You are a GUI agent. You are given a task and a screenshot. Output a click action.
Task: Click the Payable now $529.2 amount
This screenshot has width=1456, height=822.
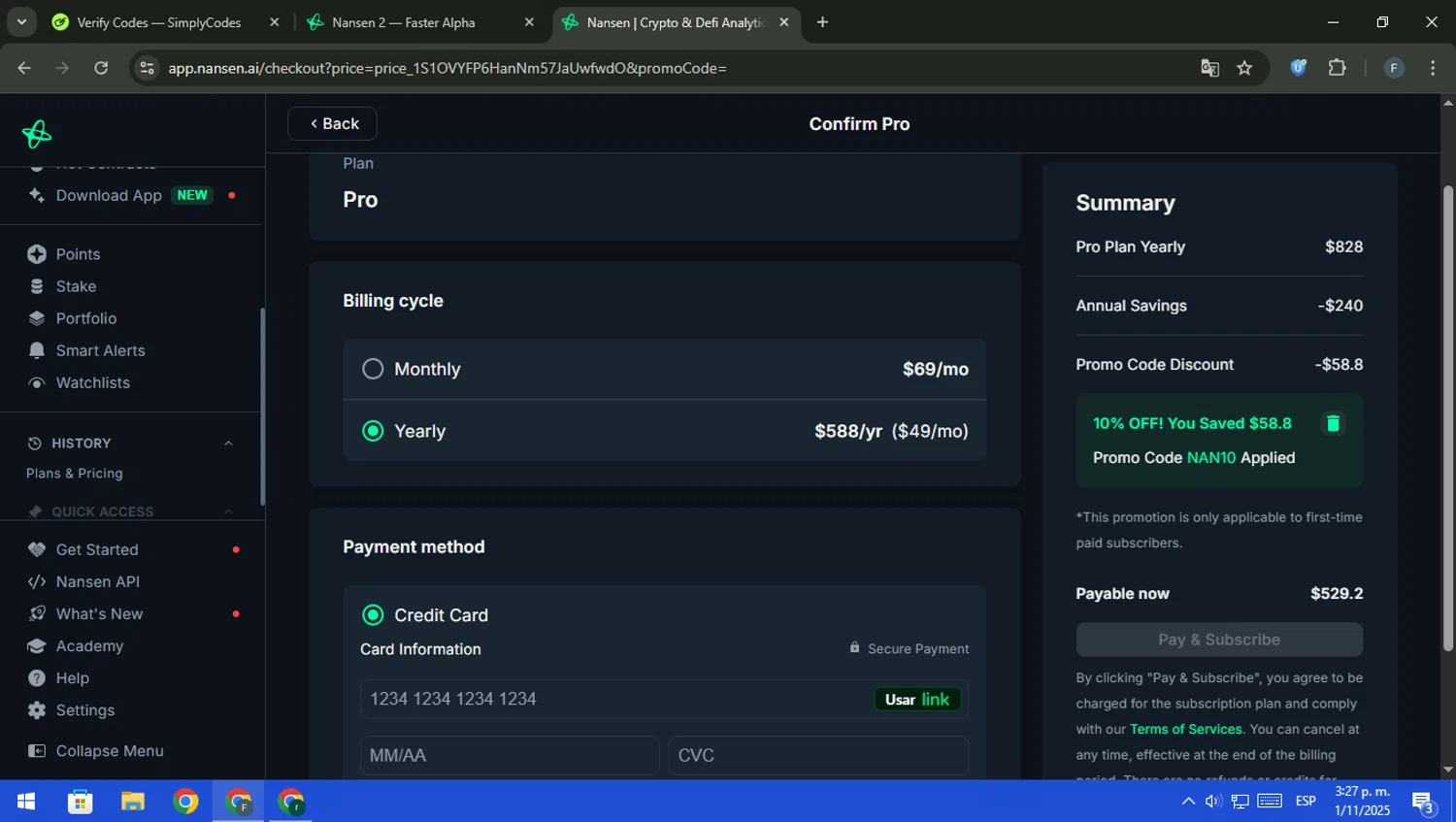point(1337,594)
